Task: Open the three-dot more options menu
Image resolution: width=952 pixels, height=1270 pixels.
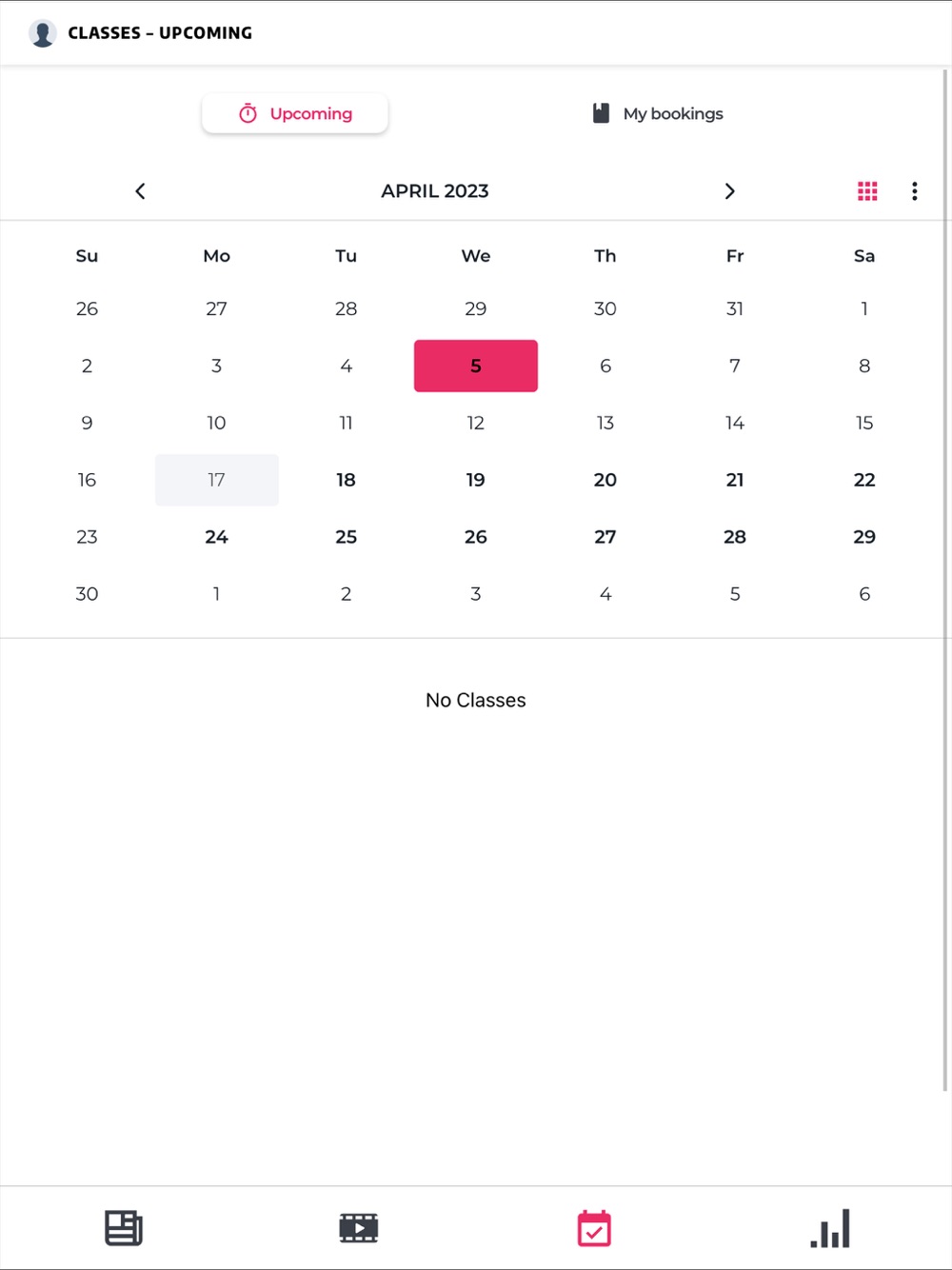Action: (x=915, y=191)
